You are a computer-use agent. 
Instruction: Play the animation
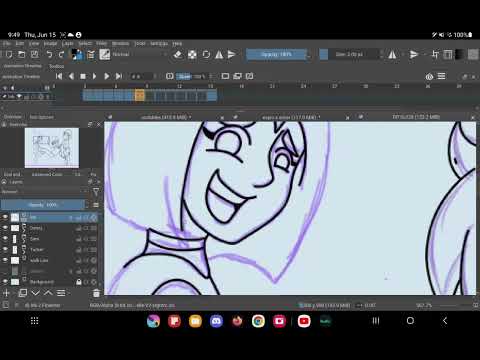[x=94, y=76]
